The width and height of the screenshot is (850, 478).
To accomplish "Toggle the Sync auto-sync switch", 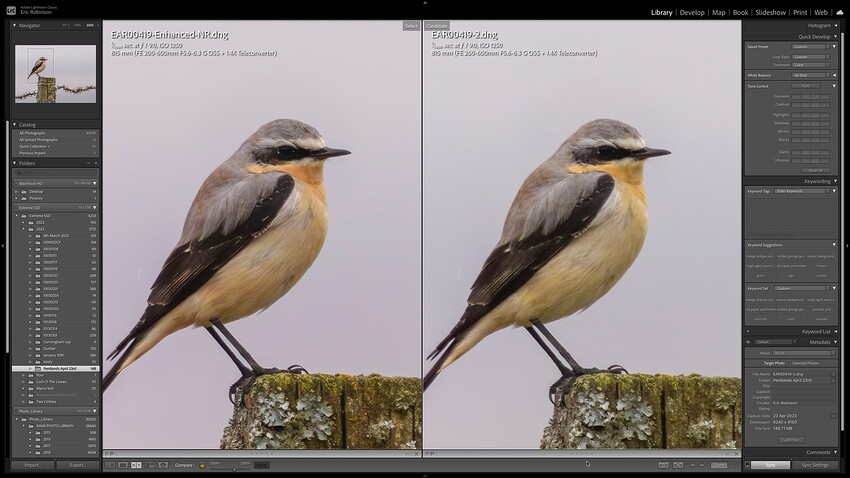I will [x=747, y=465].
